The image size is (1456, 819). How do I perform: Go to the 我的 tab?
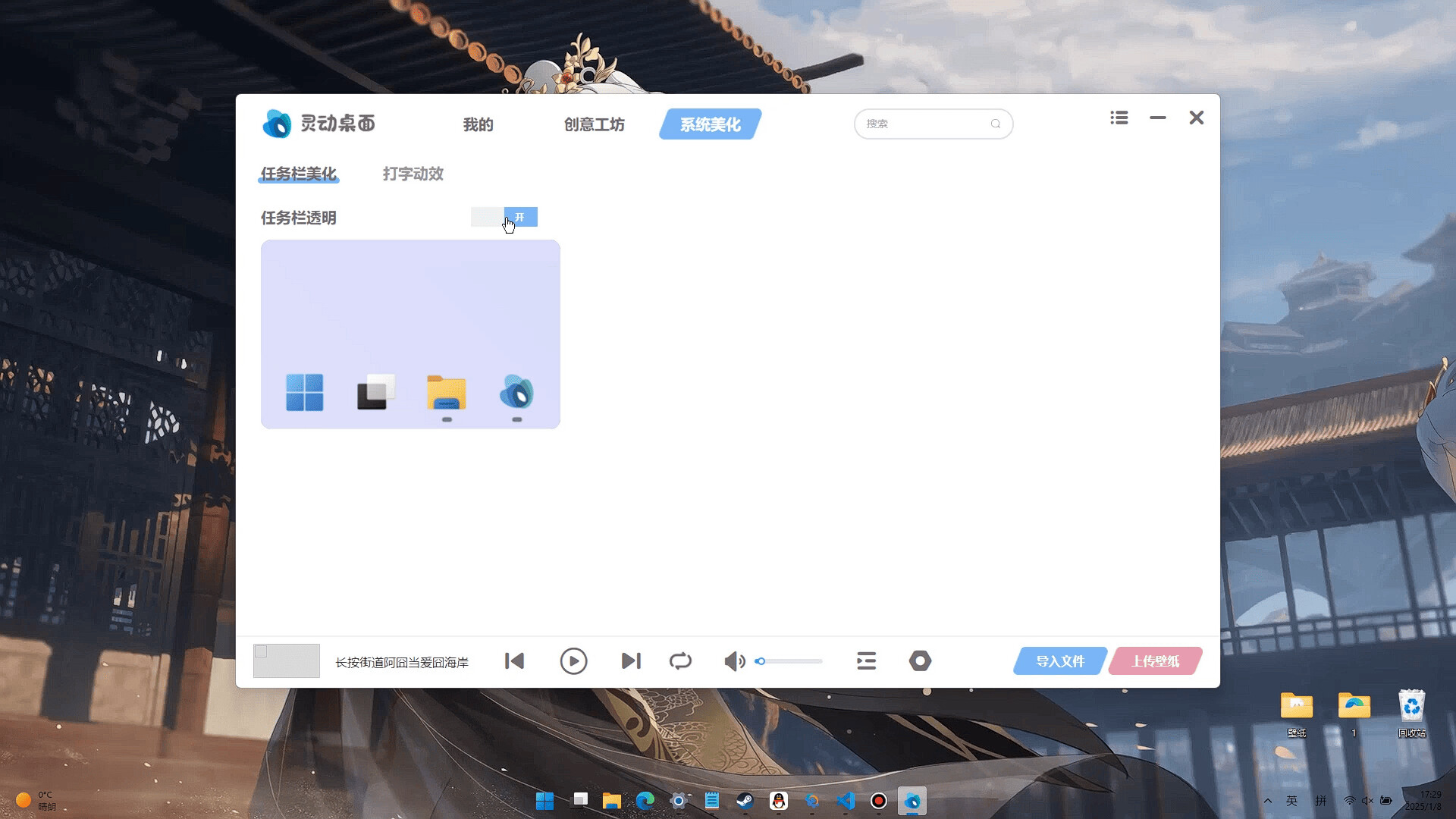[478, 124]
